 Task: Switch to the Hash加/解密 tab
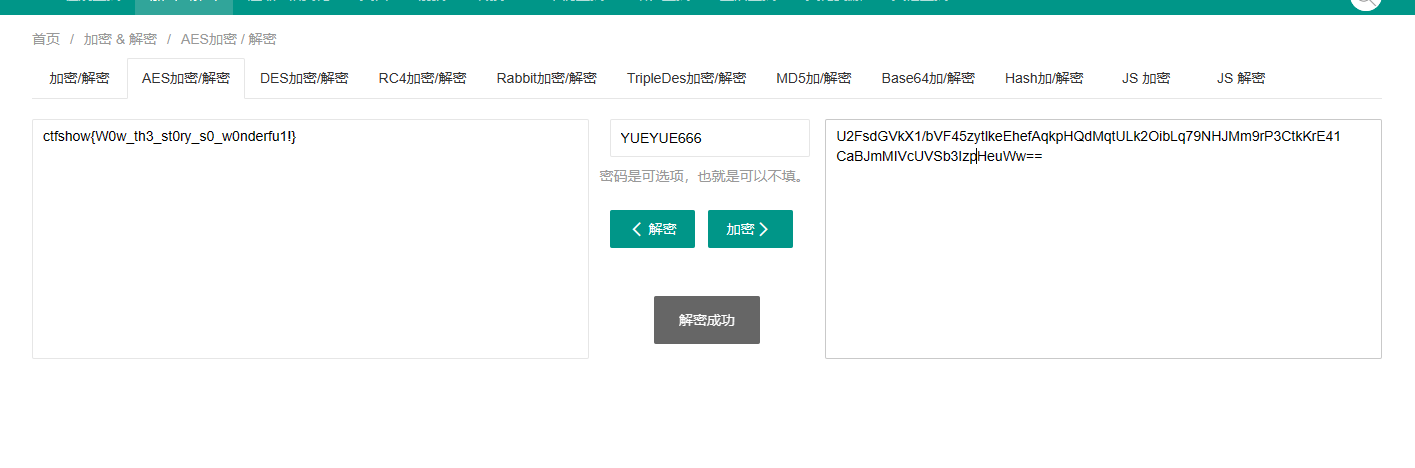(x=1044, y=78)
